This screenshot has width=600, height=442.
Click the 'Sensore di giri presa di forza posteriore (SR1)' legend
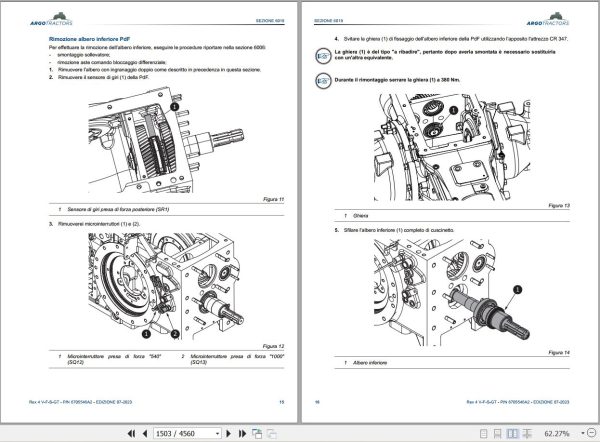click(118, 209)
